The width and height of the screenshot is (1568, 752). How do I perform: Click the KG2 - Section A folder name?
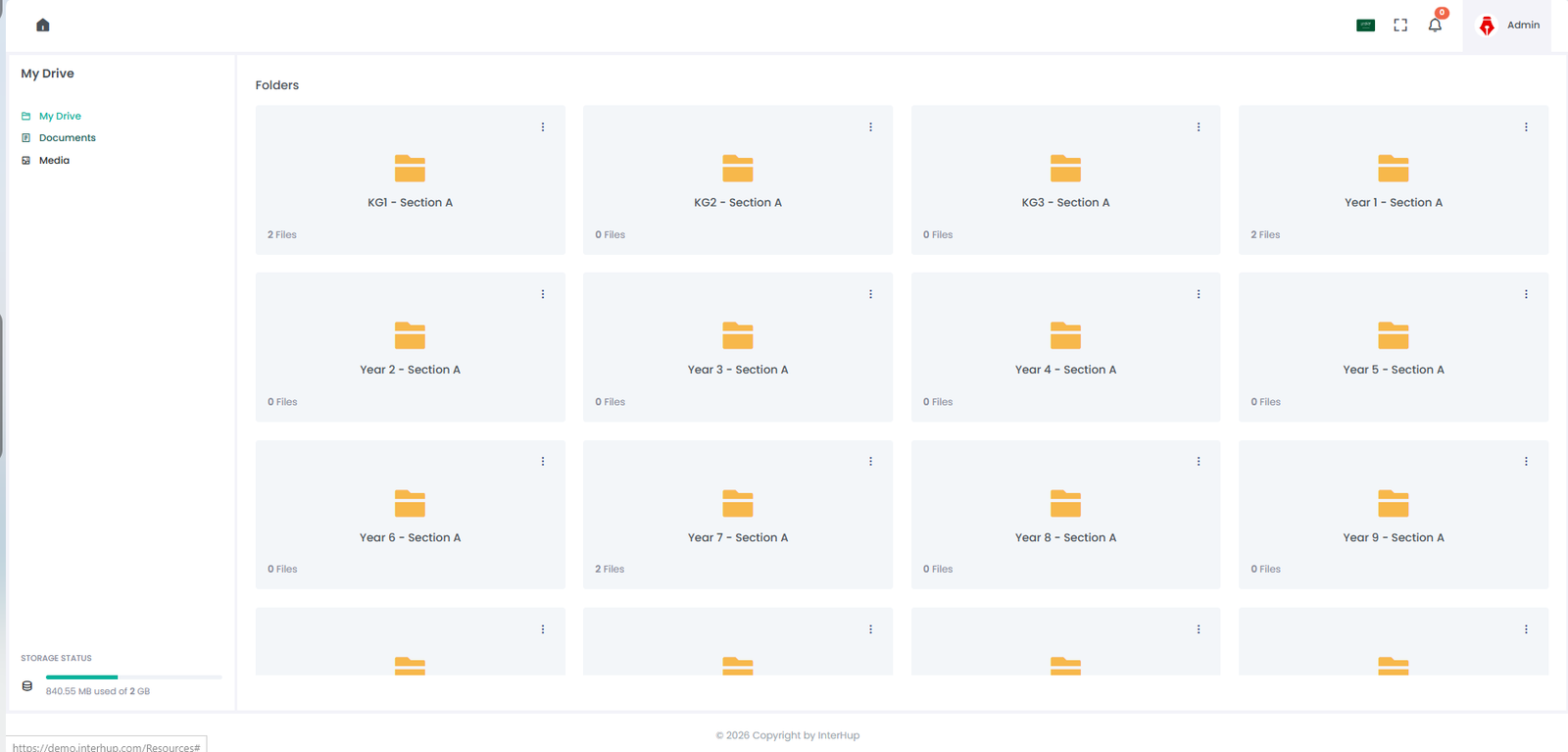[x=738, y=203]
